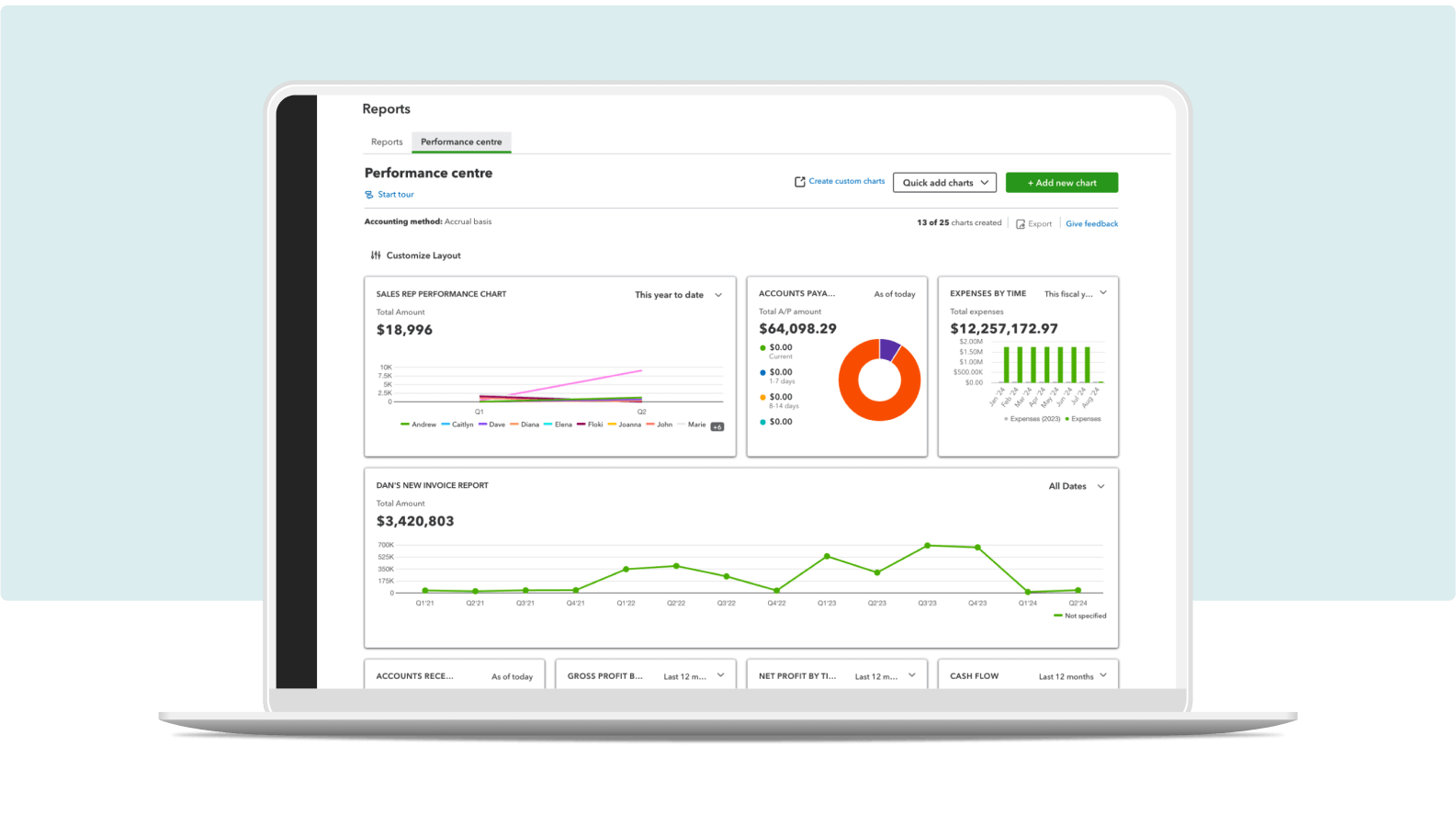This screenshot has height=815, width=1456.
Task: Click the purple donut chart segment
Action: (888, 348)
